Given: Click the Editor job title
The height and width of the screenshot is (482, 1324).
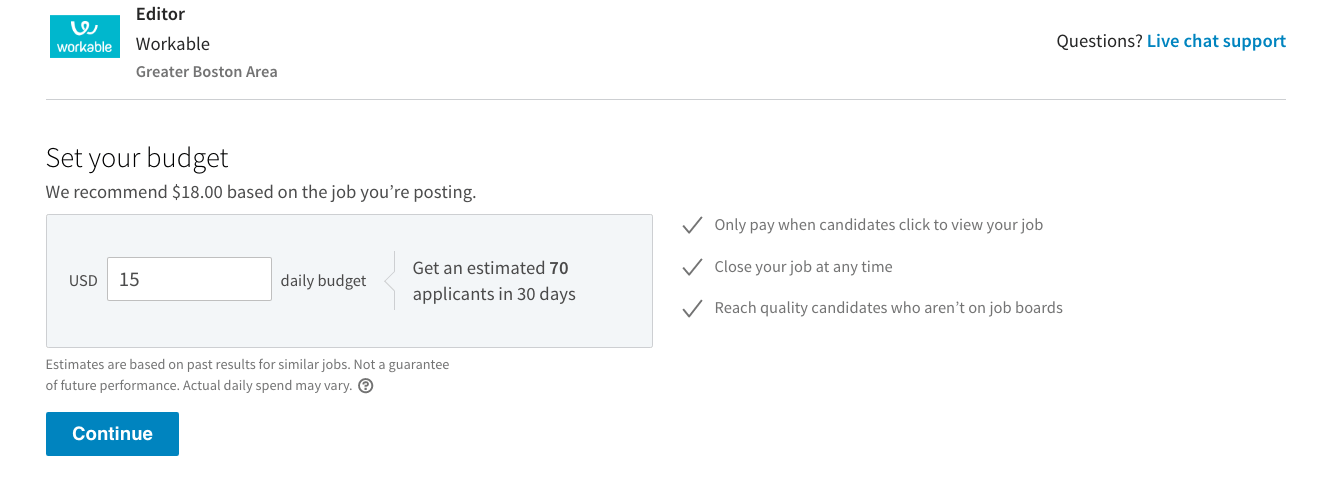Looking at the screenshot, I should pos(160,14).
